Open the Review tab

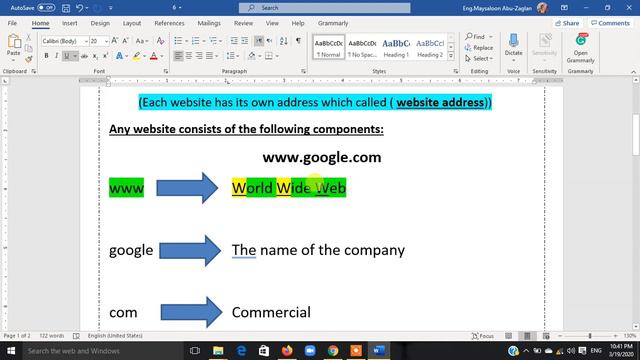(x=243, y=23)
